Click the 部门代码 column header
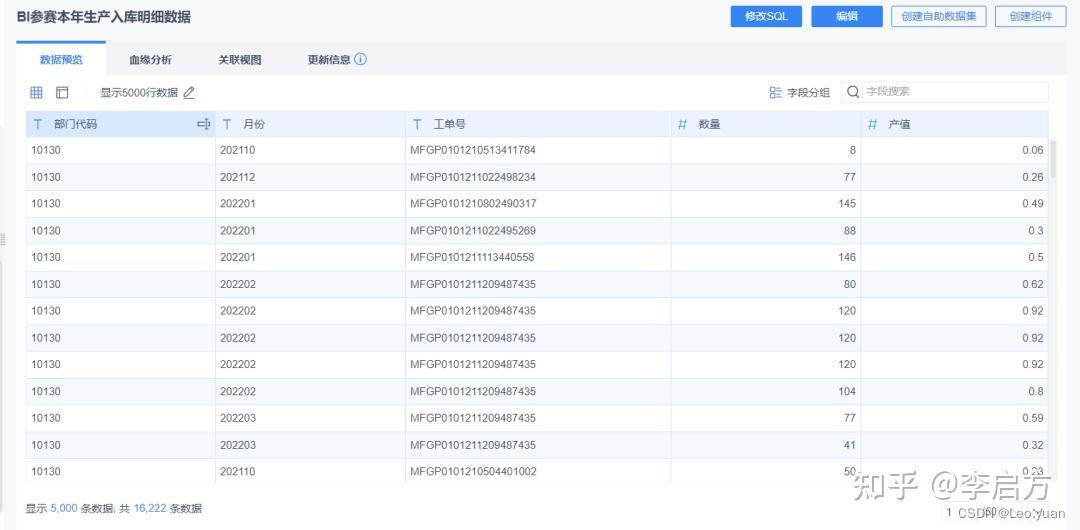This screenshot has width=1080, height=530. [121, 124]
